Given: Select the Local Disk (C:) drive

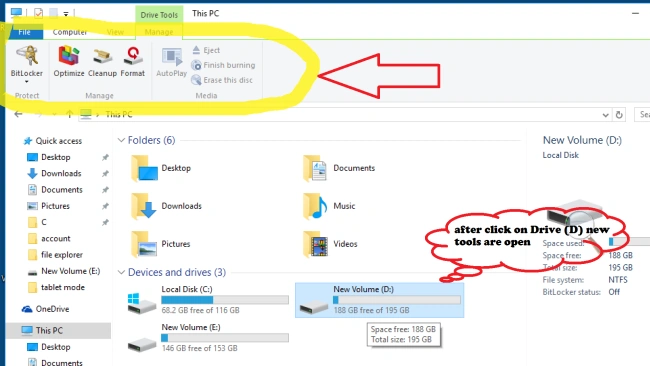Looking at the screenshot, I should coord(208,300).
